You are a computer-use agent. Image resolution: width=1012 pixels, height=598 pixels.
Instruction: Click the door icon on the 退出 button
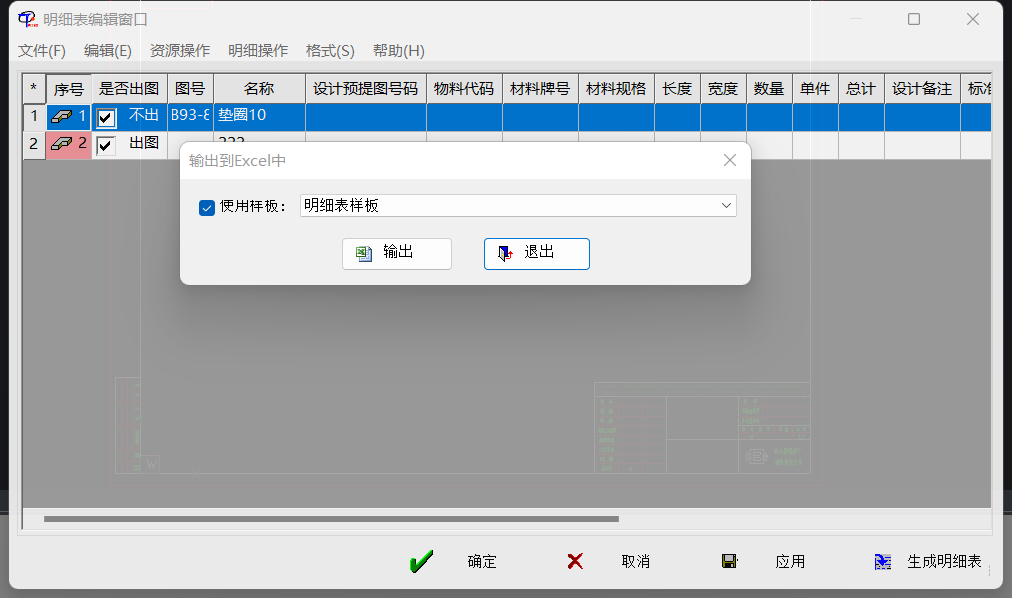click(x=506, y=253)
